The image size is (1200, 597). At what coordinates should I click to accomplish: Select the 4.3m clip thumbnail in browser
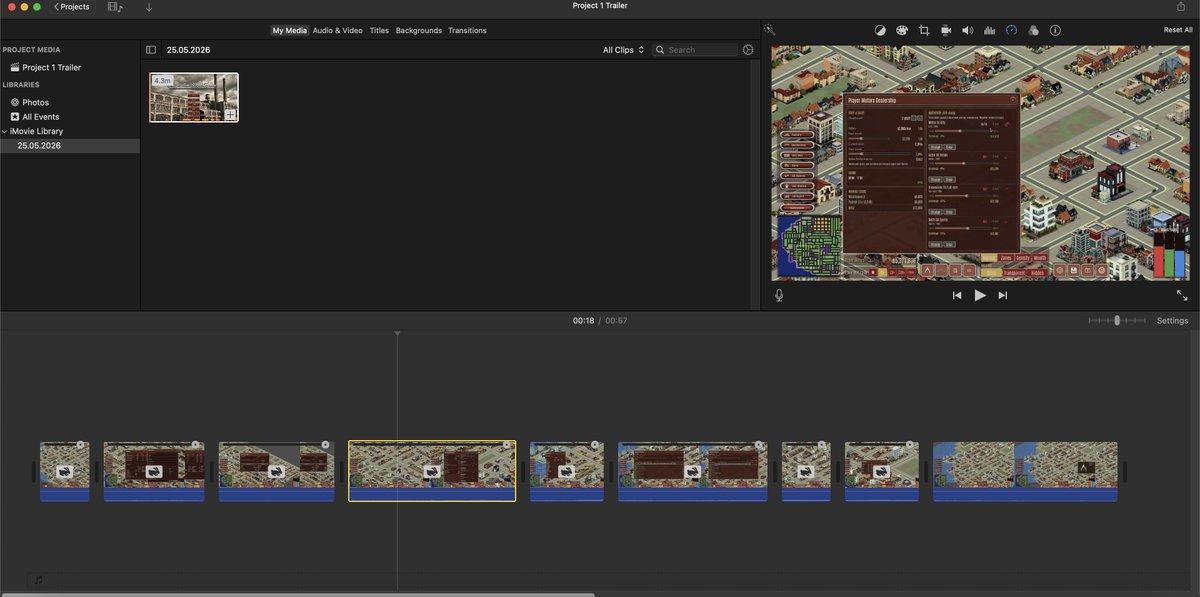(194, 97)
